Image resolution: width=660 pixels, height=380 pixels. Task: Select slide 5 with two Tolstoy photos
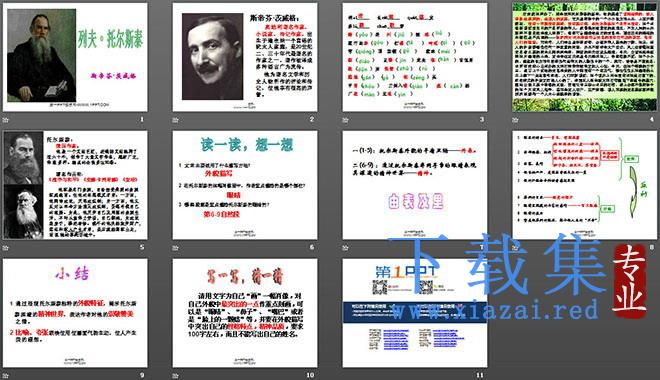75,185
